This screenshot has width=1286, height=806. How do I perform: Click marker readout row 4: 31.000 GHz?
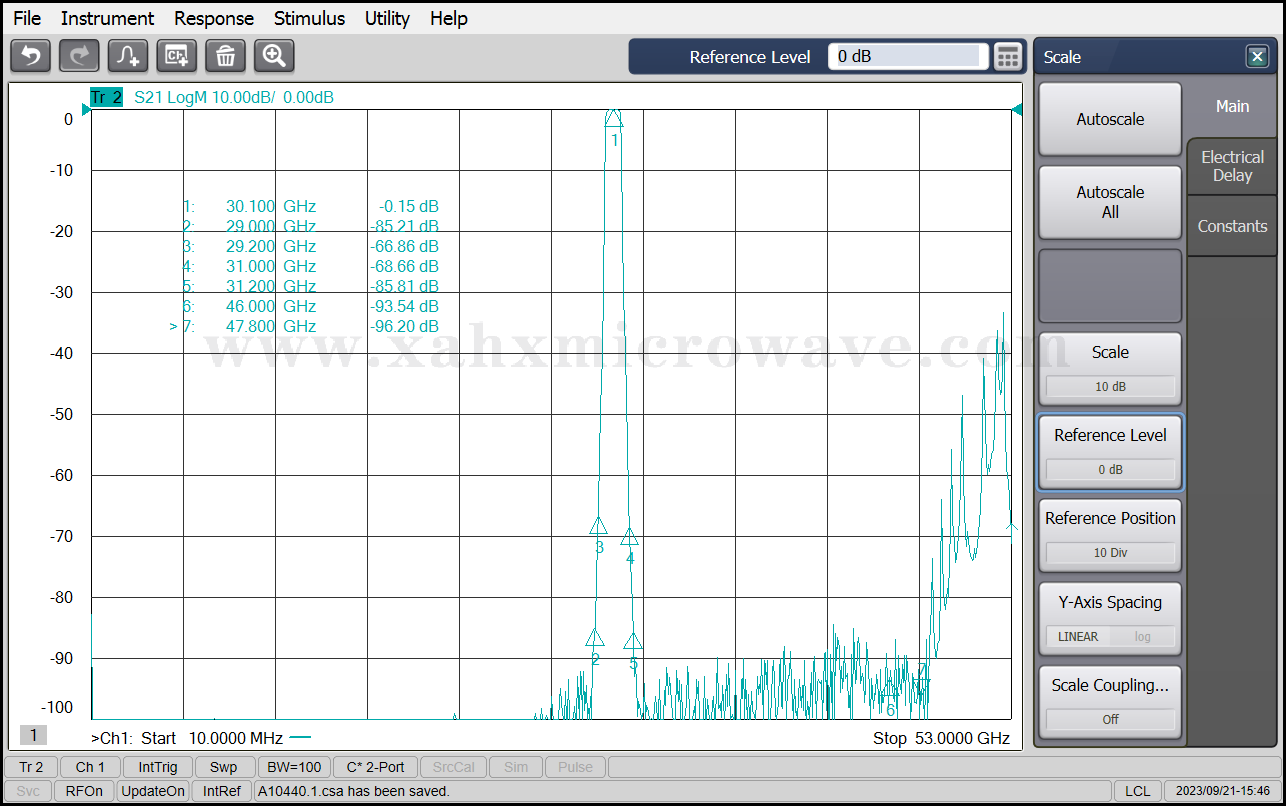(x=310, y=266)
